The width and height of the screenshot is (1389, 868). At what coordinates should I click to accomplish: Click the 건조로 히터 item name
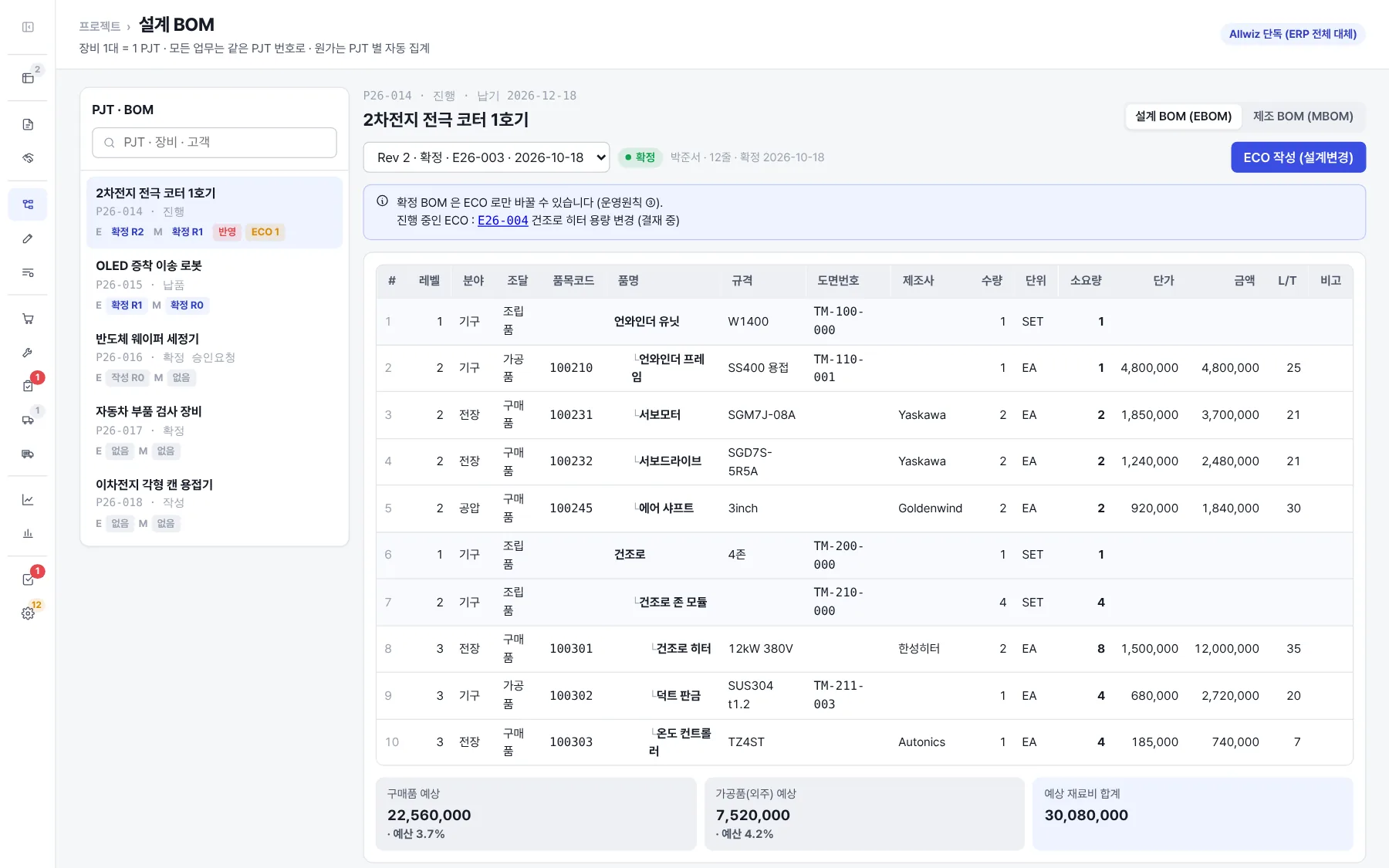[x=684, y=649]
